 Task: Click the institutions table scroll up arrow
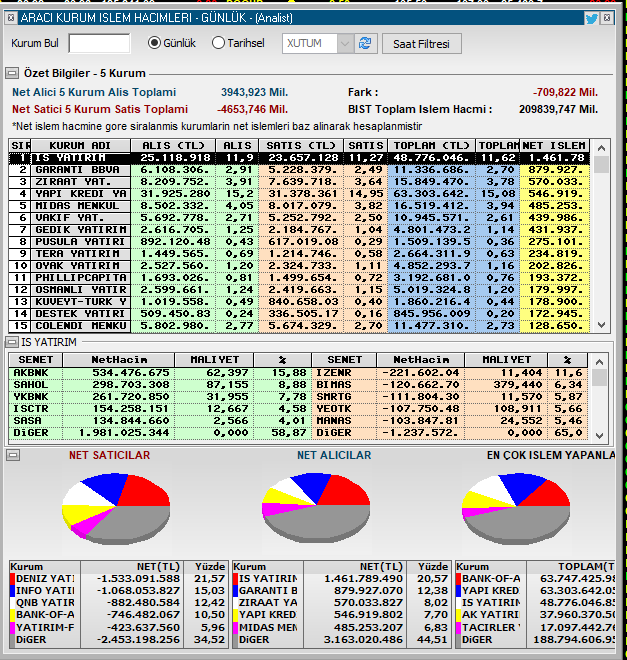click(601, 148)
